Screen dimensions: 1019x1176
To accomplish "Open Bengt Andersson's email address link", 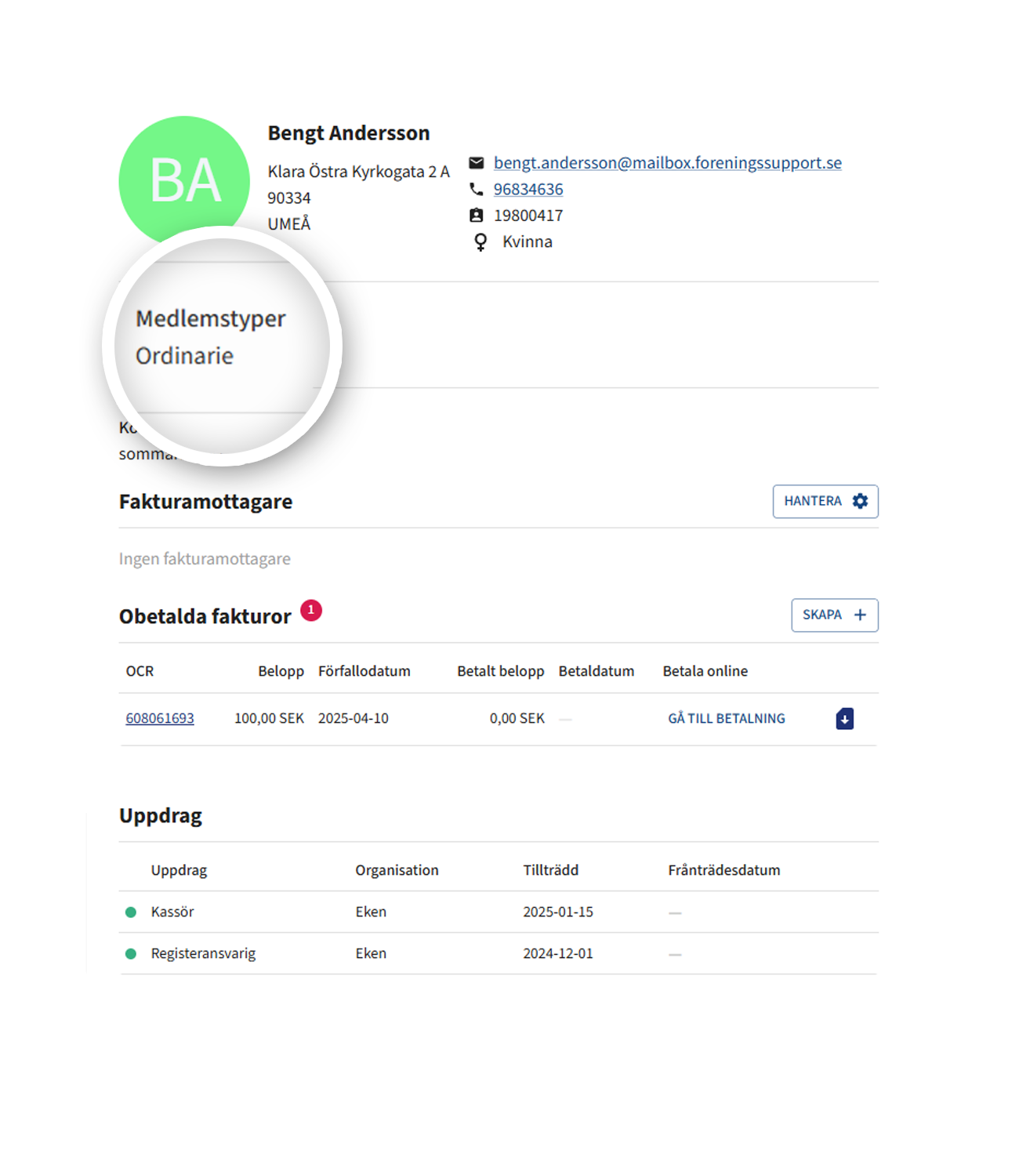I will click(x=667, y=163).
